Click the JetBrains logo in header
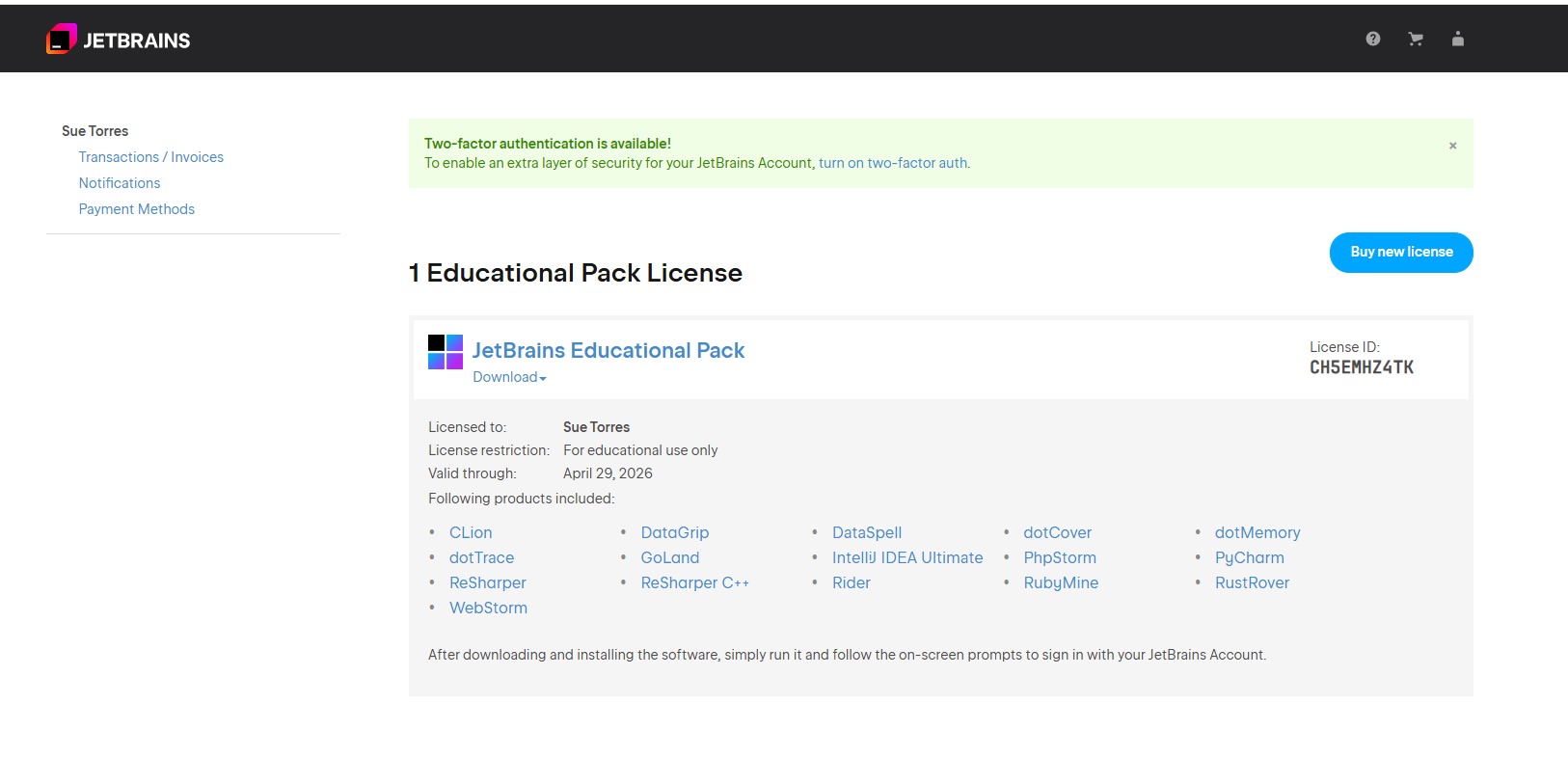This screenshot has height=757, width=1568. point(118,40)
